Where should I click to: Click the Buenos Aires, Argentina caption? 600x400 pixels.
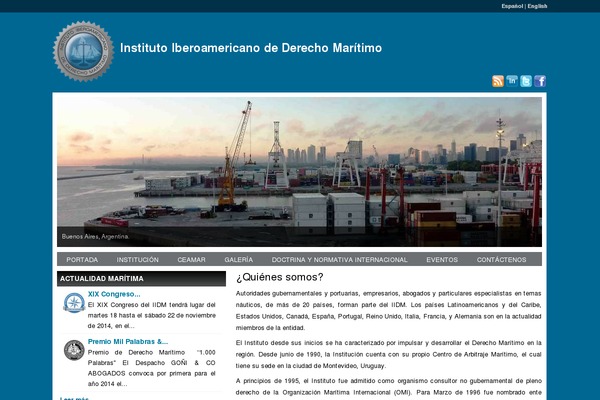tap(95, 237)
